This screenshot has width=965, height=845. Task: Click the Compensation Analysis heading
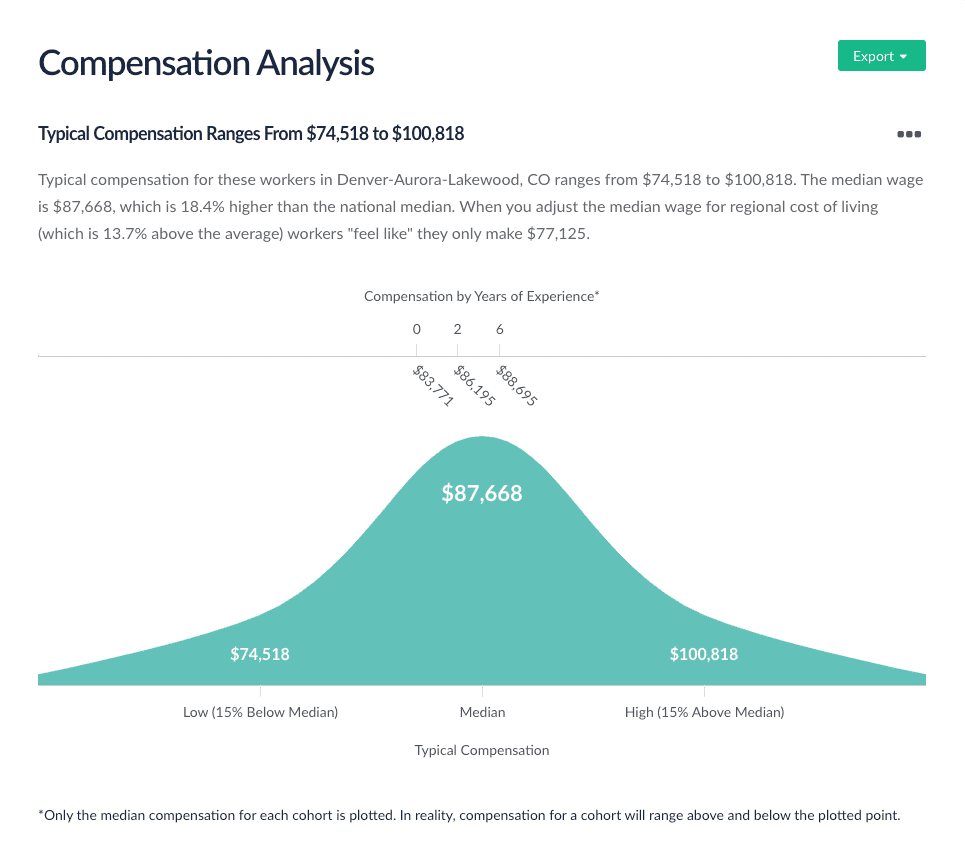click(206, 63)
